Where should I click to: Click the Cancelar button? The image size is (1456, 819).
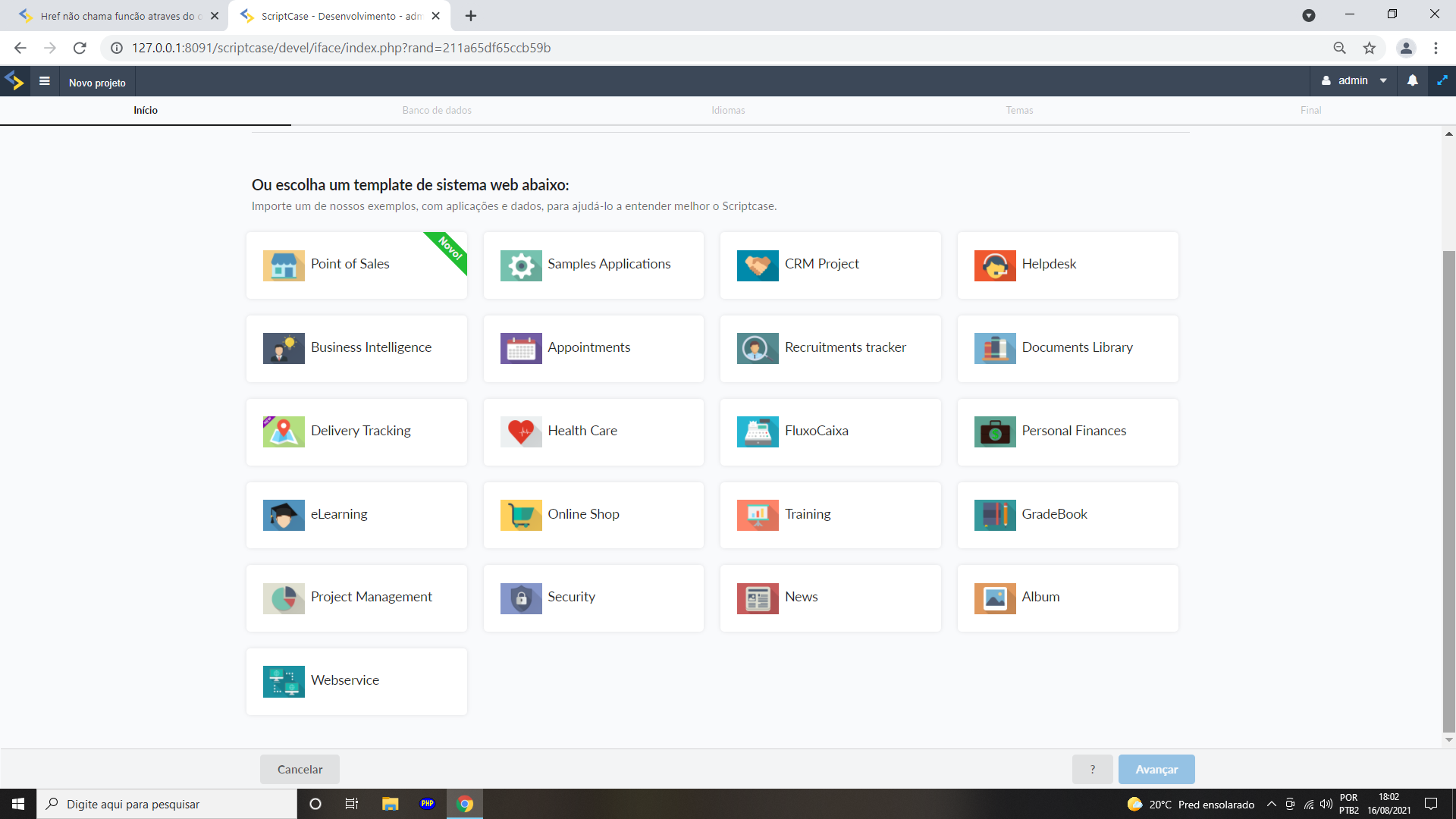coord(300,769)
